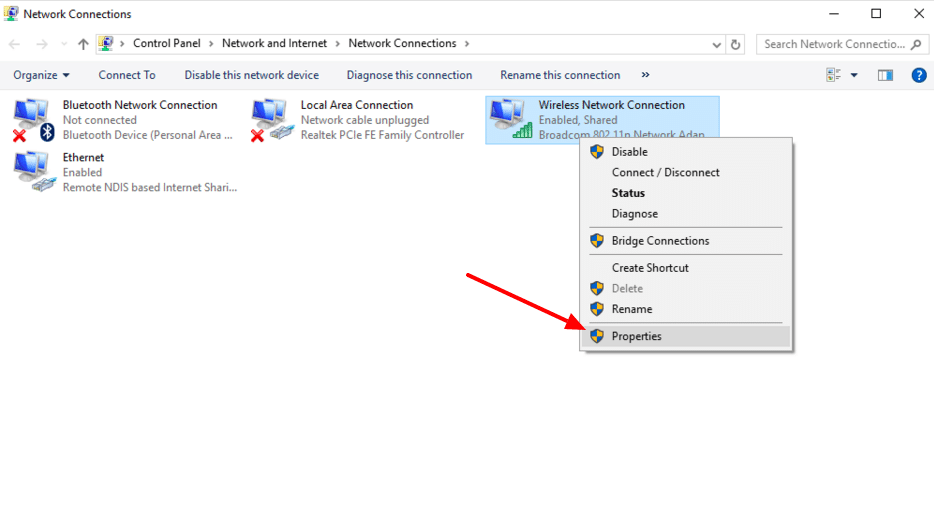
Task: Click the Wireless Network Connection name
Action: pos(612,105)
